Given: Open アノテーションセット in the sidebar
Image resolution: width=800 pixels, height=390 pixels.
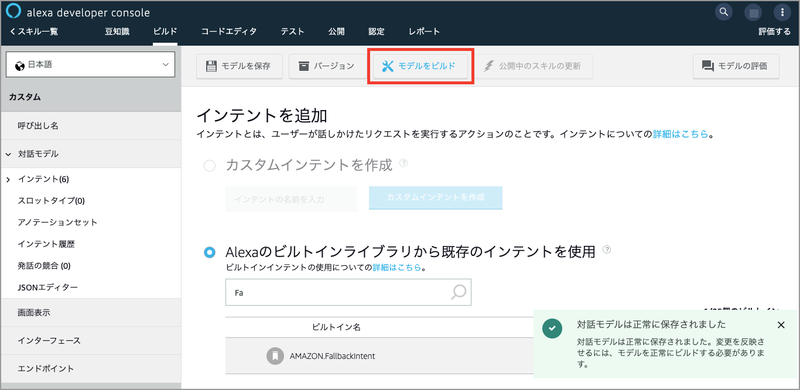Looking at the screenshot, I should coord(57,223).
